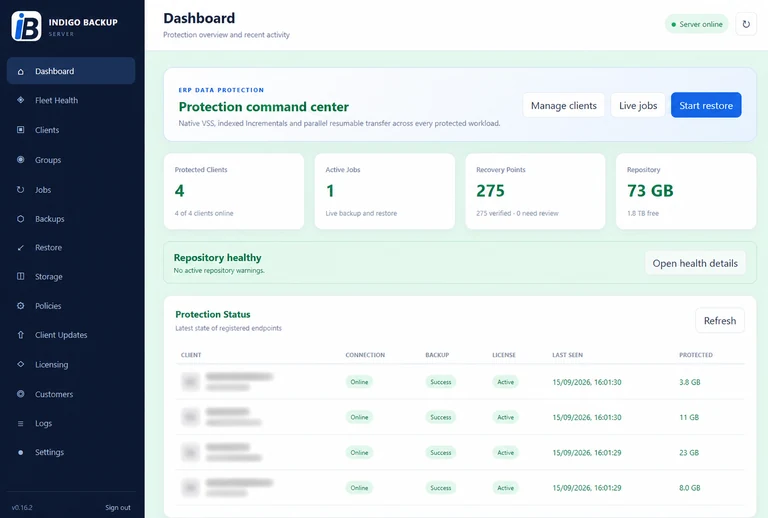Screen dimensions: 768x518
Task: Open the Licensing page
Action: pyautogui.click(x=71, y=364)
